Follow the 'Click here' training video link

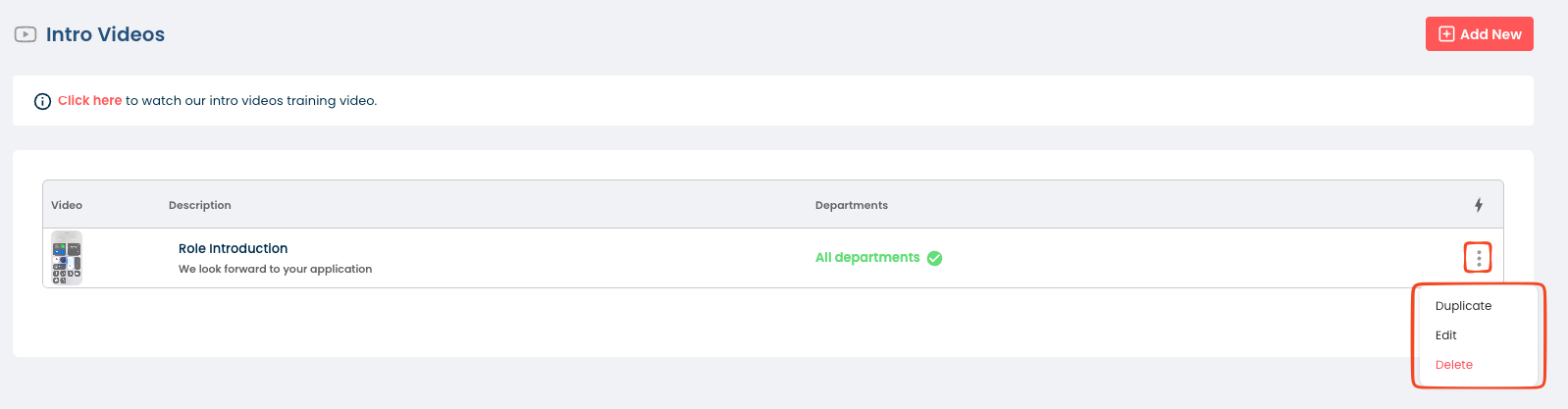coord(89,100)
